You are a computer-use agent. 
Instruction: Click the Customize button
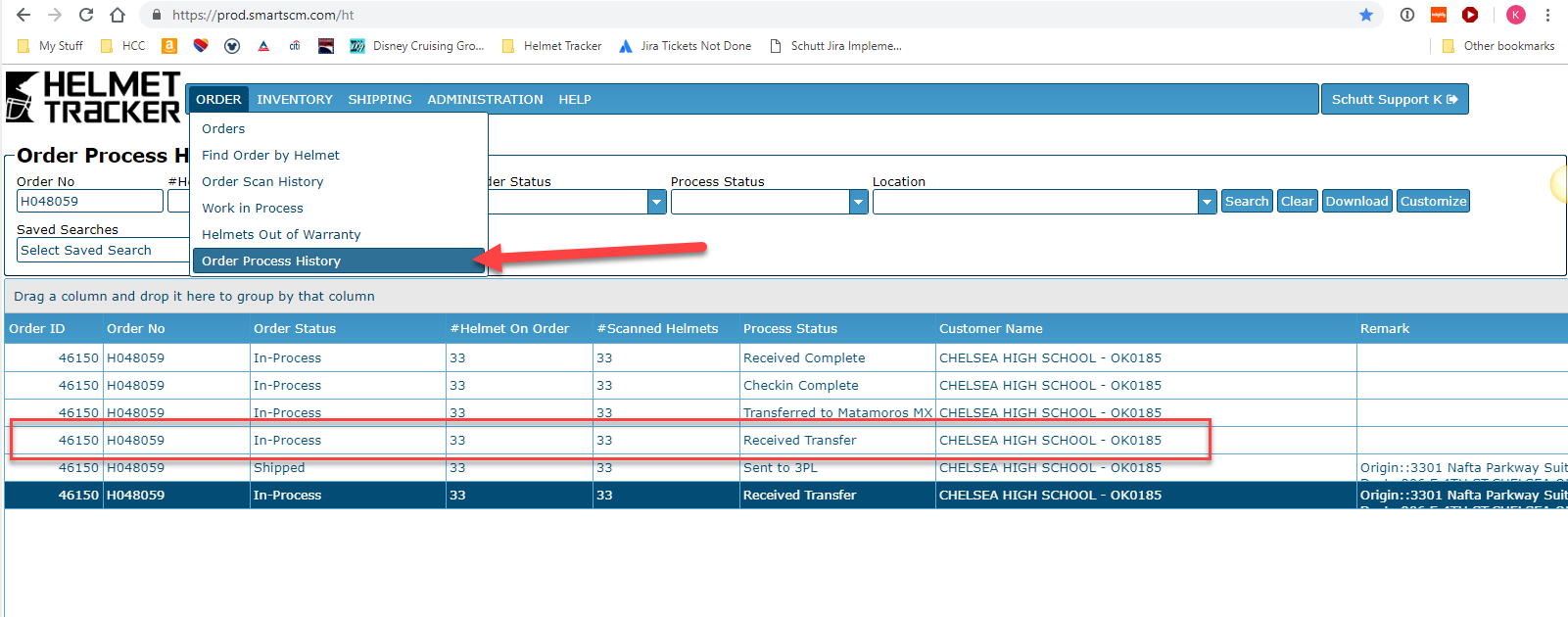point(1434,201)
